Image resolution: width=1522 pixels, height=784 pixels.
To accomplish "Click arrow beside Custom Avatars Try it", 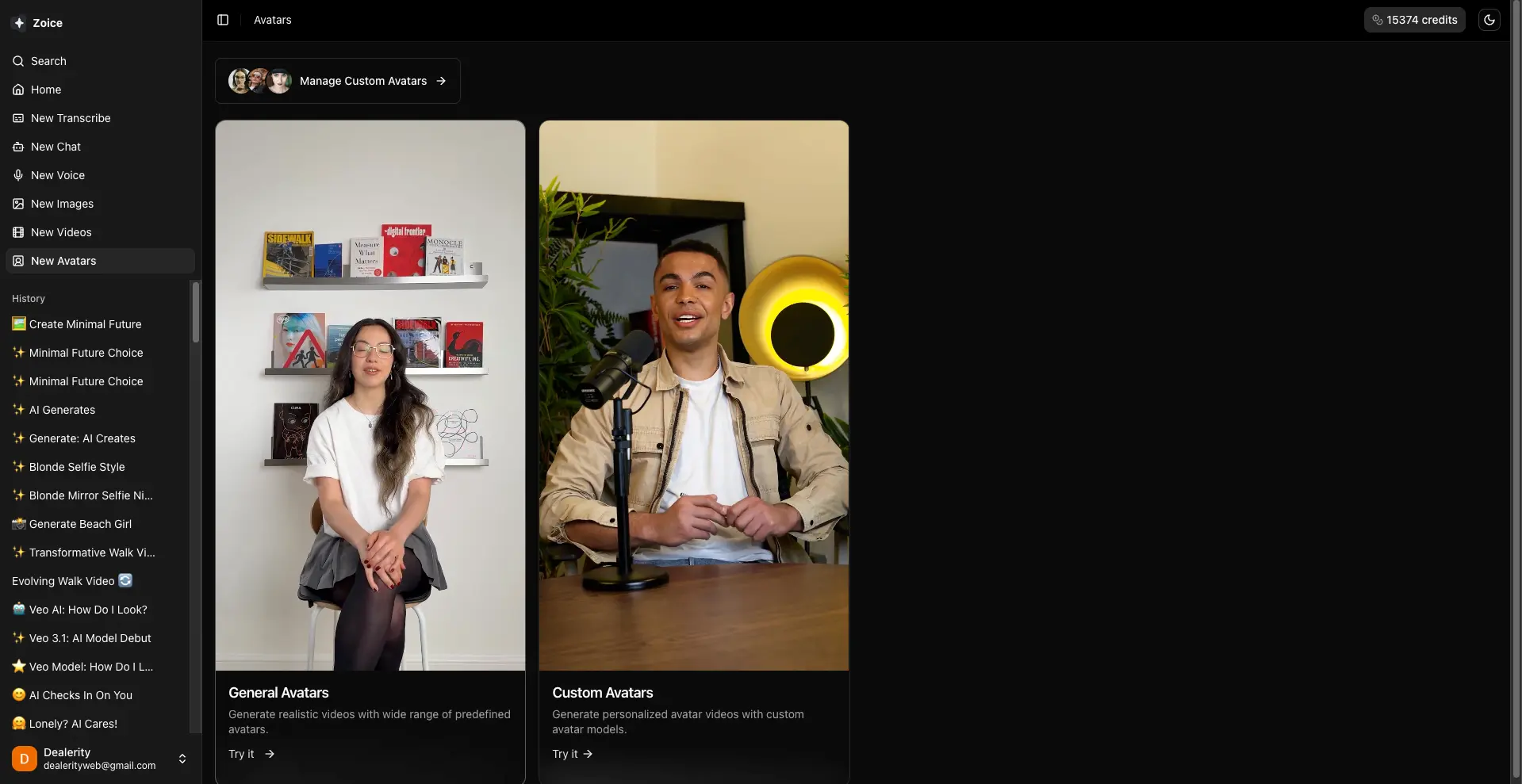I will coord(588,754).
